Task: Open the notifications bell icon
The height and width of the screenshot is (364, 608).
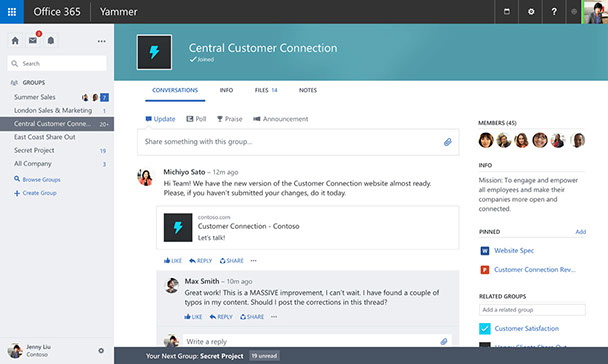Action: point(51,40)
